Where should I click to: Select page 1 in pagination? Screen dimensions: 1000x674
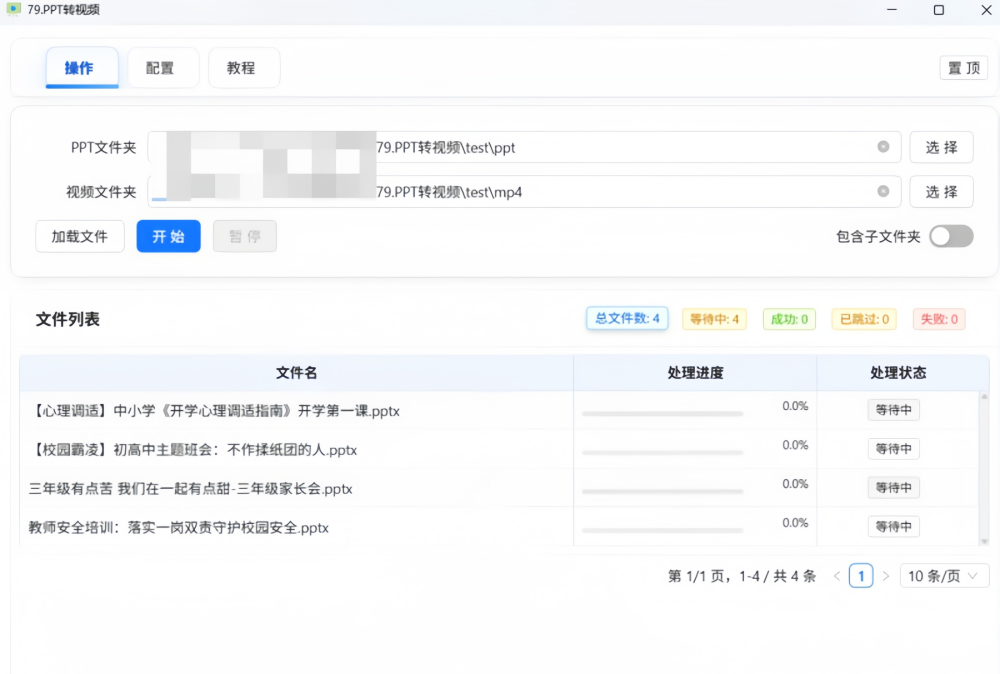pyautogui.click(x=860, y=576)
